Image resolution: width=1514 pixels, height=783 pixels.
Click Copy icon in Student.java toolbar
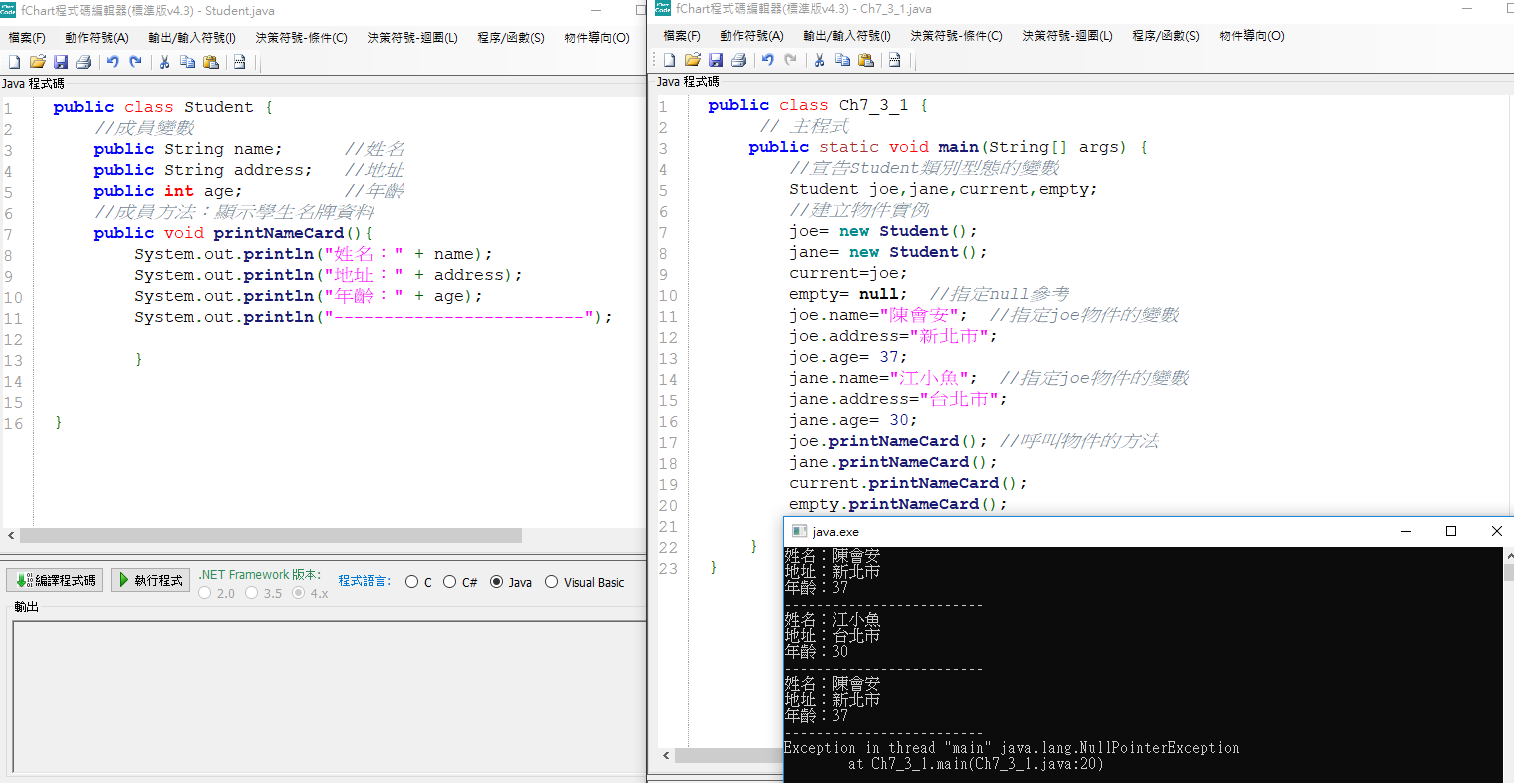(187, 62)
